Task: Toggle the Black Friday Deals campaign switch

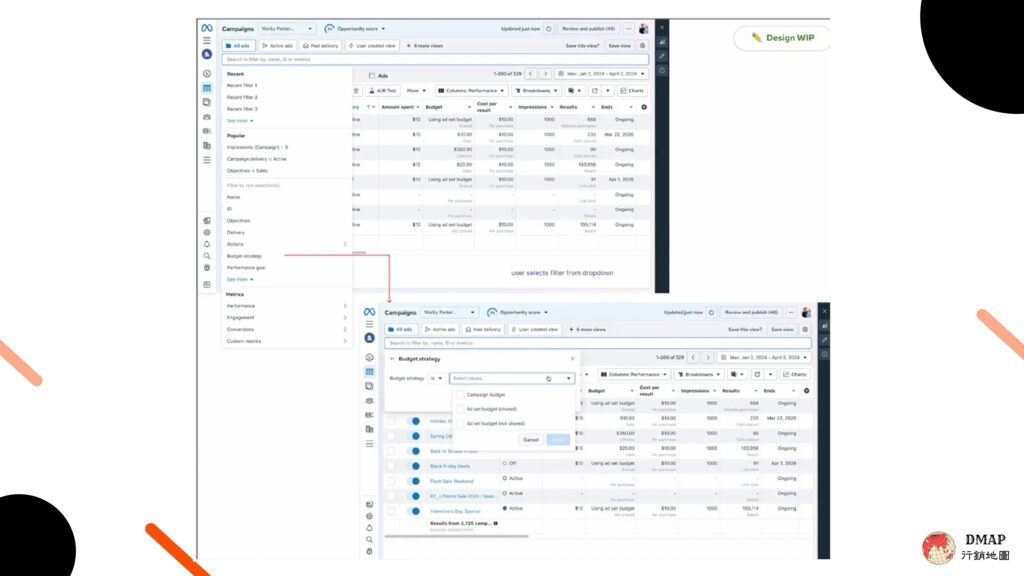Action: pyautogui.click(x=414, y=466)
